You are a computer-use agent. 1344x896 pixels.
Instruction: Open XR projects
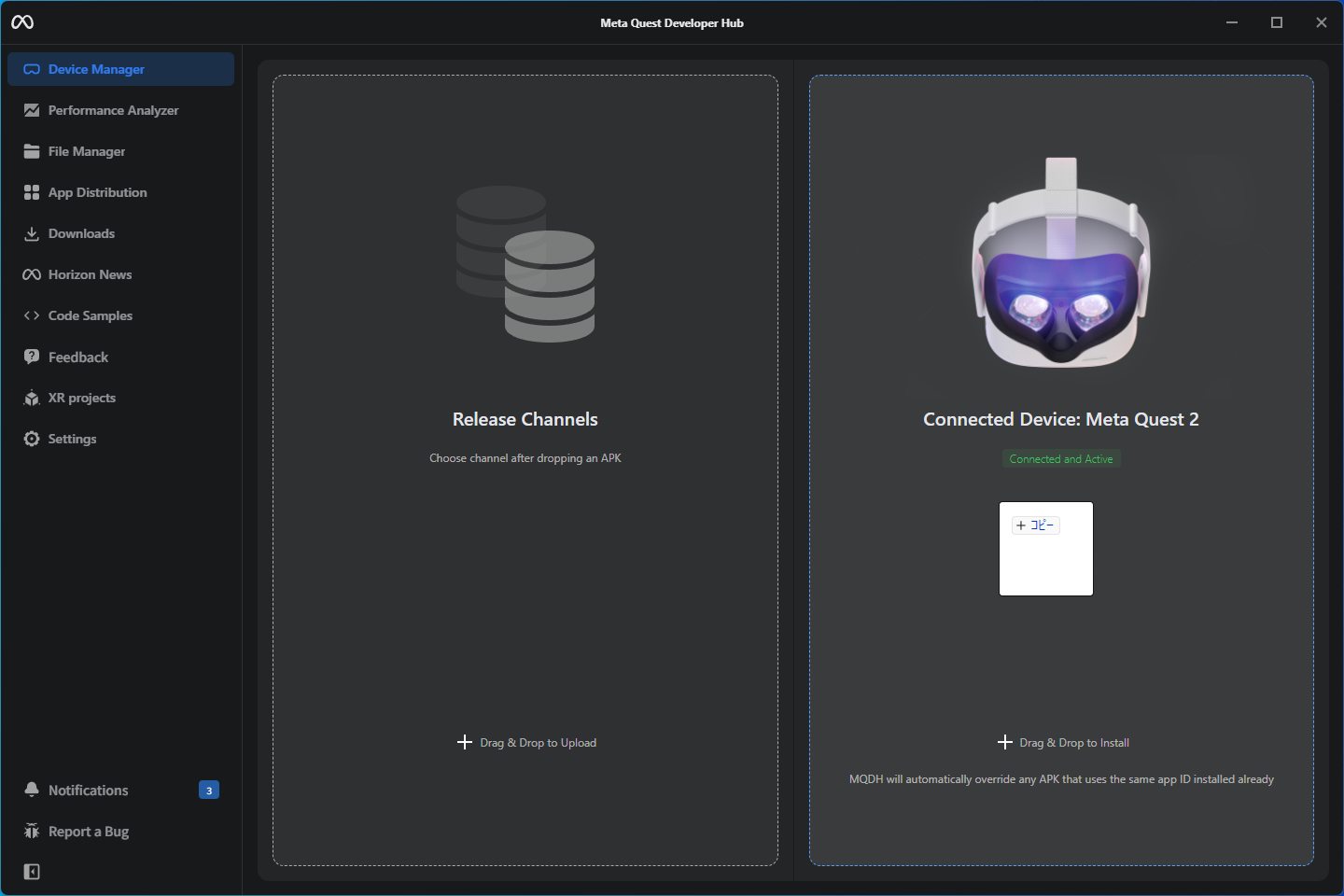(x=120, y=398)
